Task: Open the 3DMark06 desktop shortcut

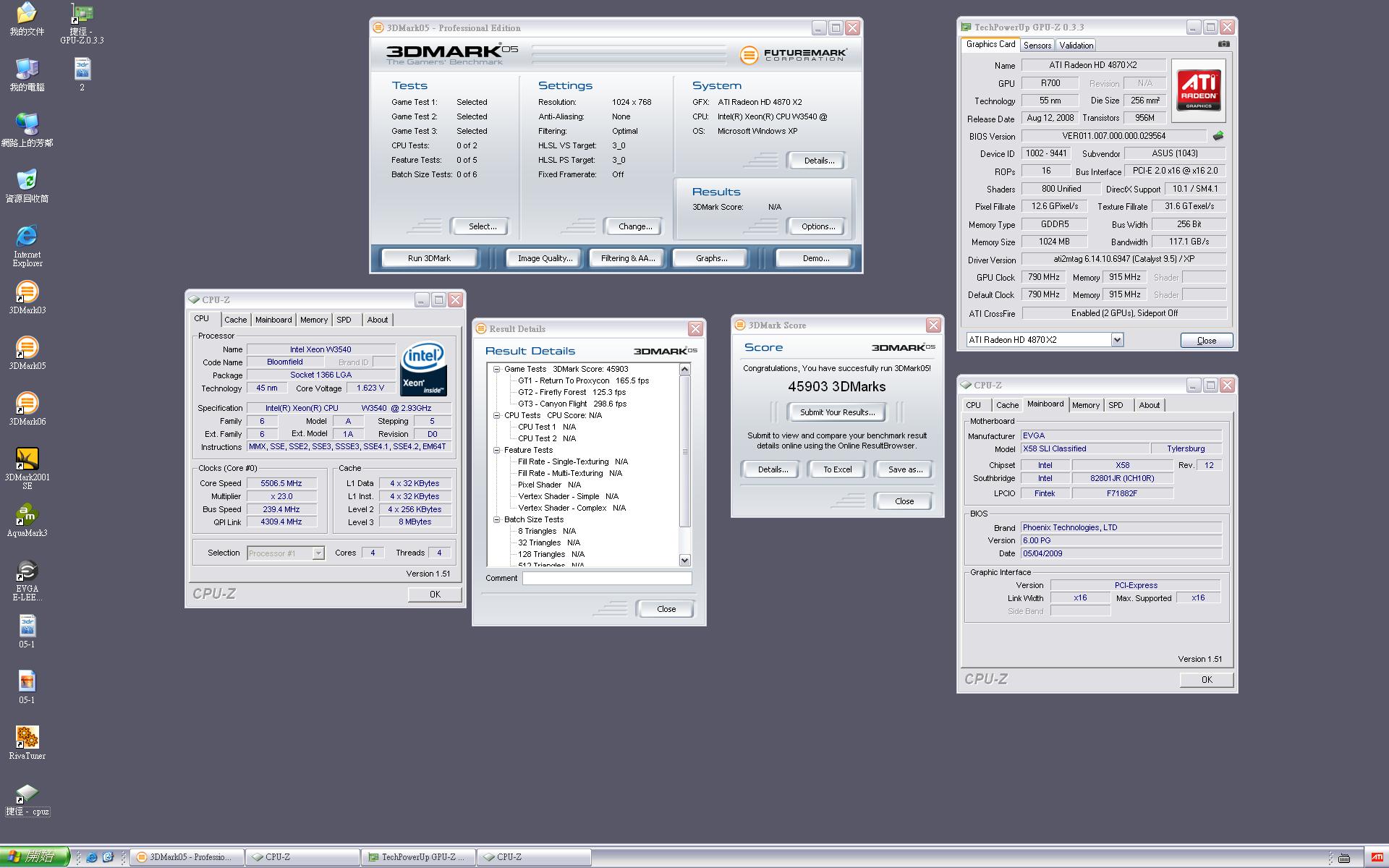Action: pyautogui.click(x=27, y=408)
